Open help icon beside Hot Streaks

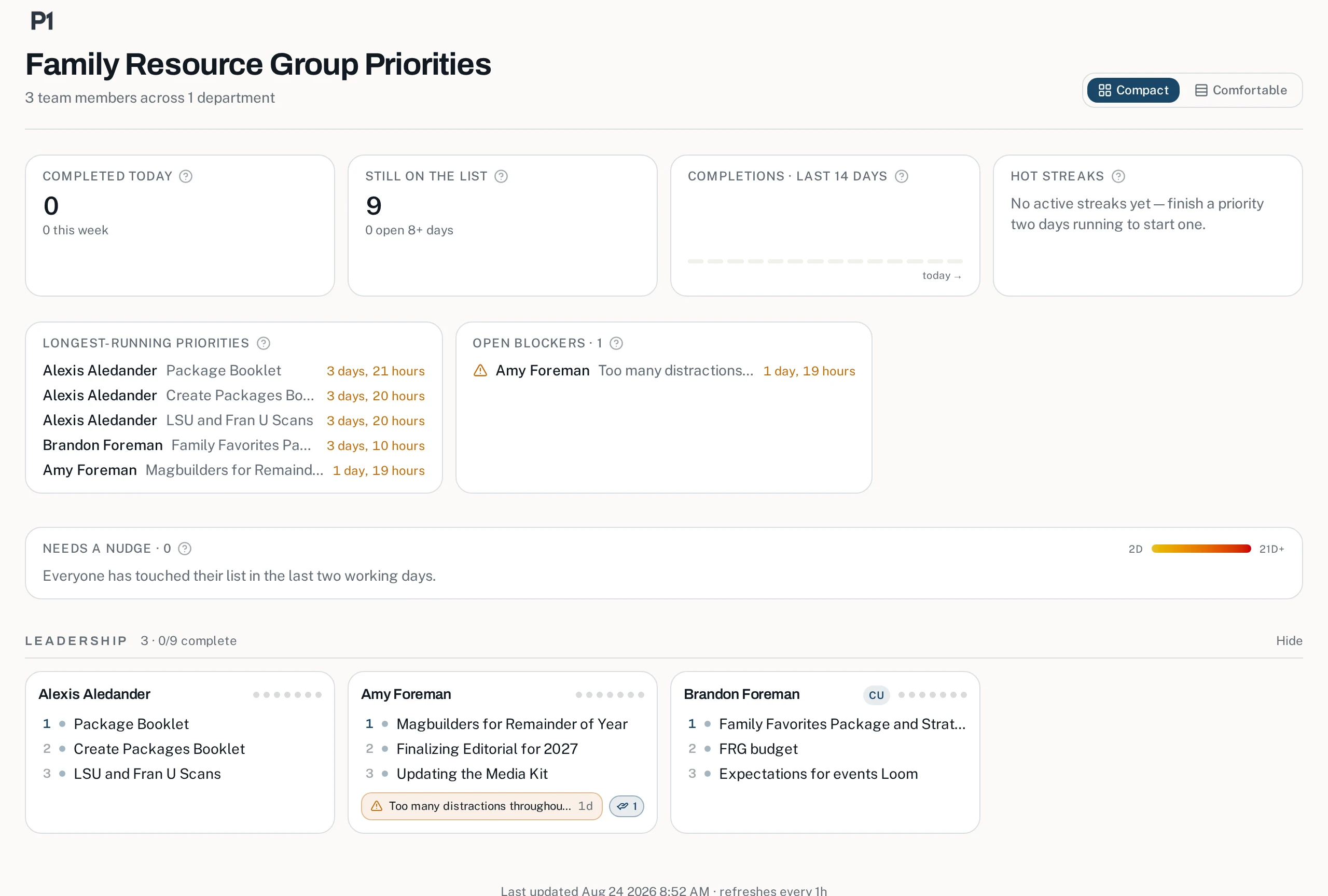coord(1118,176)
